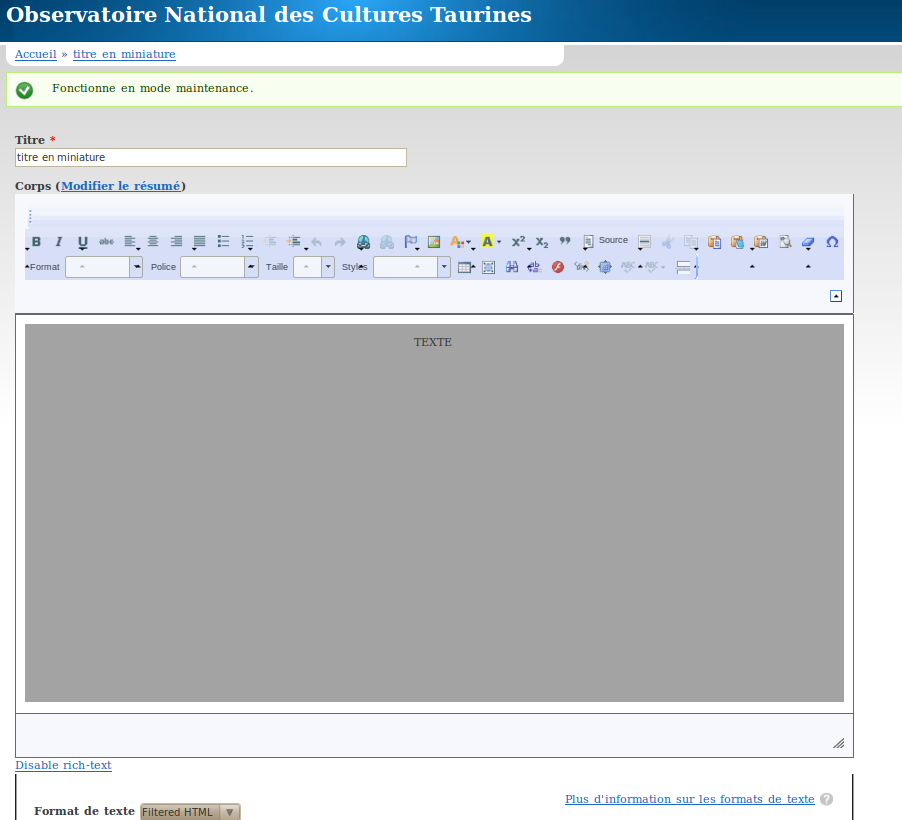Viewport: 902px width, 820px height.
Task: Apply subscript formatting
Action: (x=542, y=242)
